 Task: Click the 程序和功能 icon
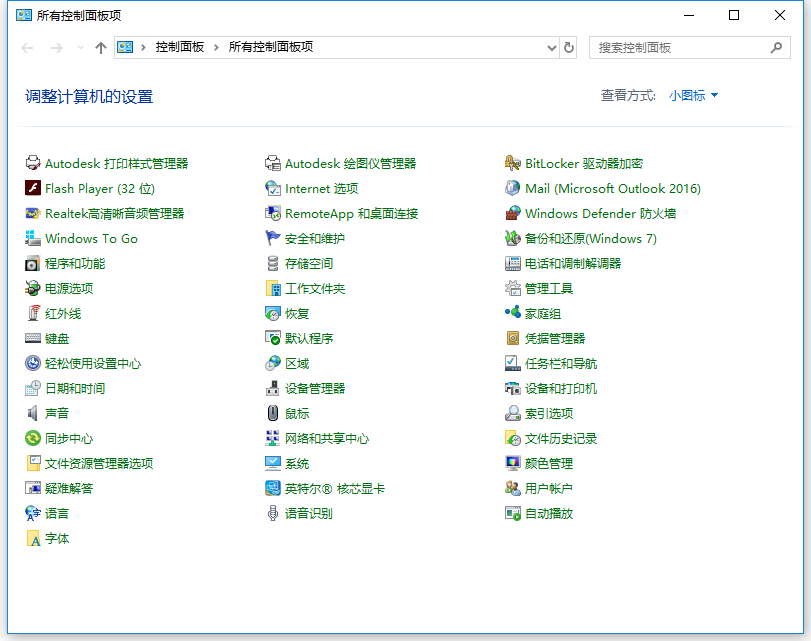click(33, 263)
